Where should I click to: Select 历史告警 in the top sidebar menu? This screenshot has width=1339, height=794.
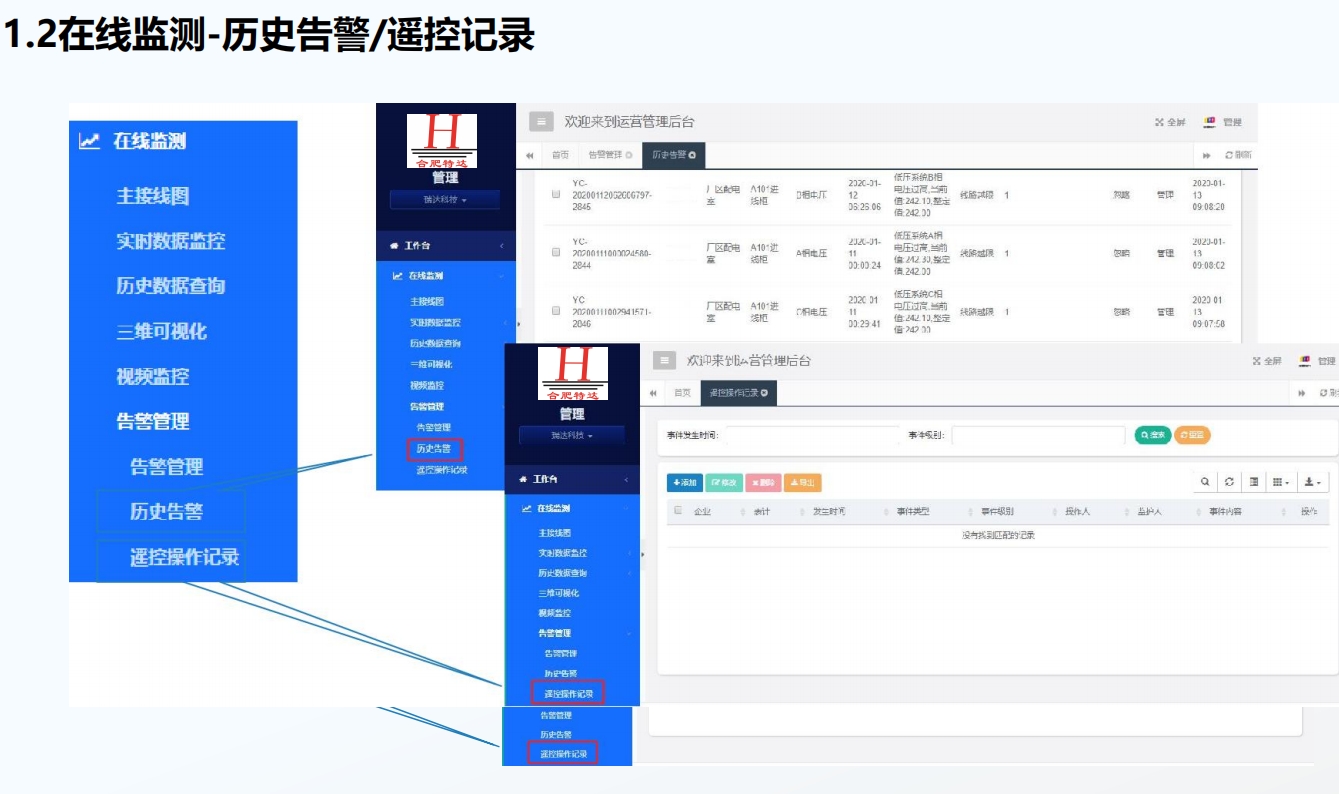(x=434, y=449)
